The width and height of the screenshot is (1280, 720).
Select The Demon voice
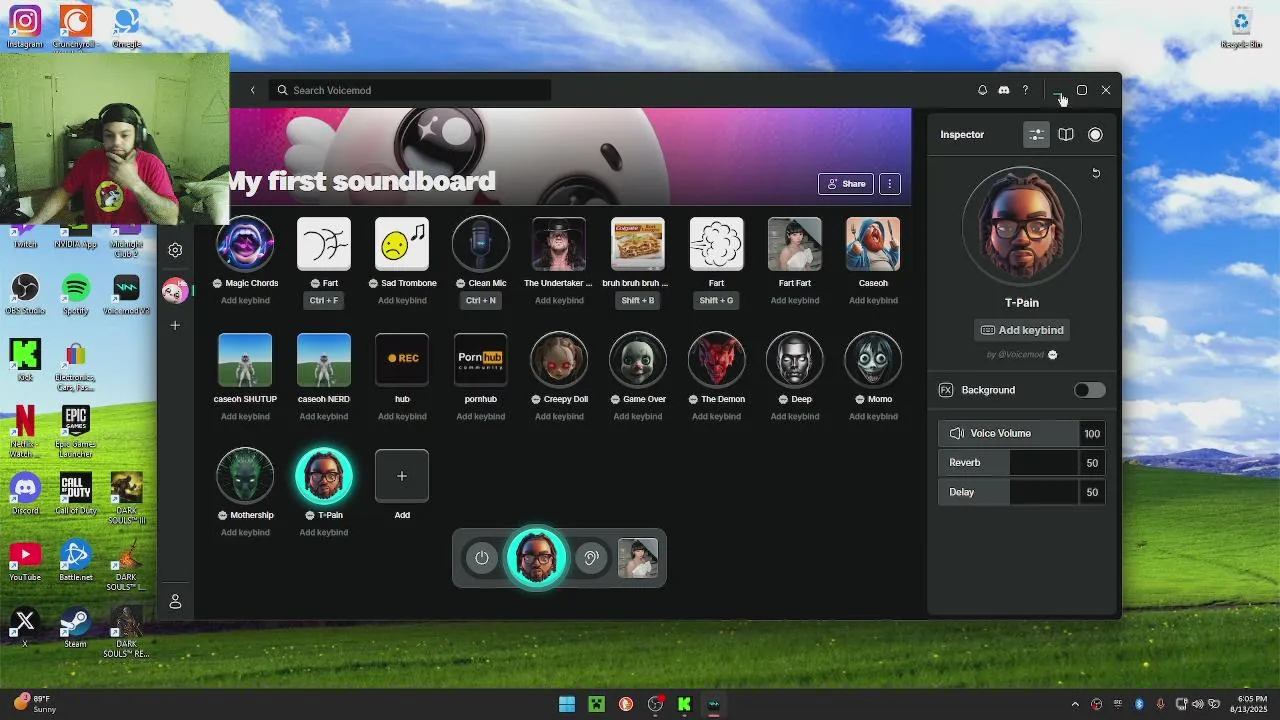[716, 360]
